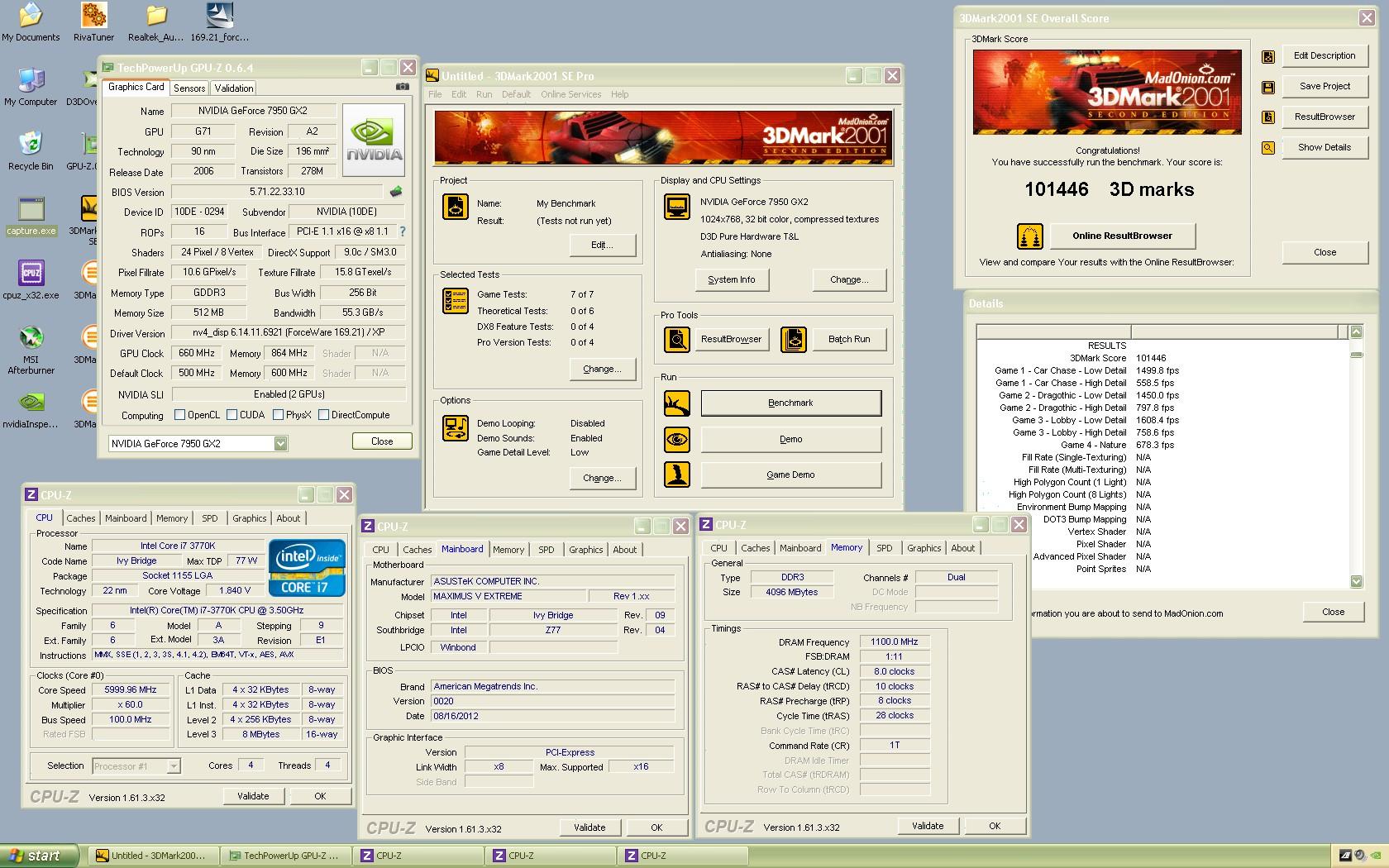Switch to Untitled - 3DMark2001 taskbar item

coord(153,856)
